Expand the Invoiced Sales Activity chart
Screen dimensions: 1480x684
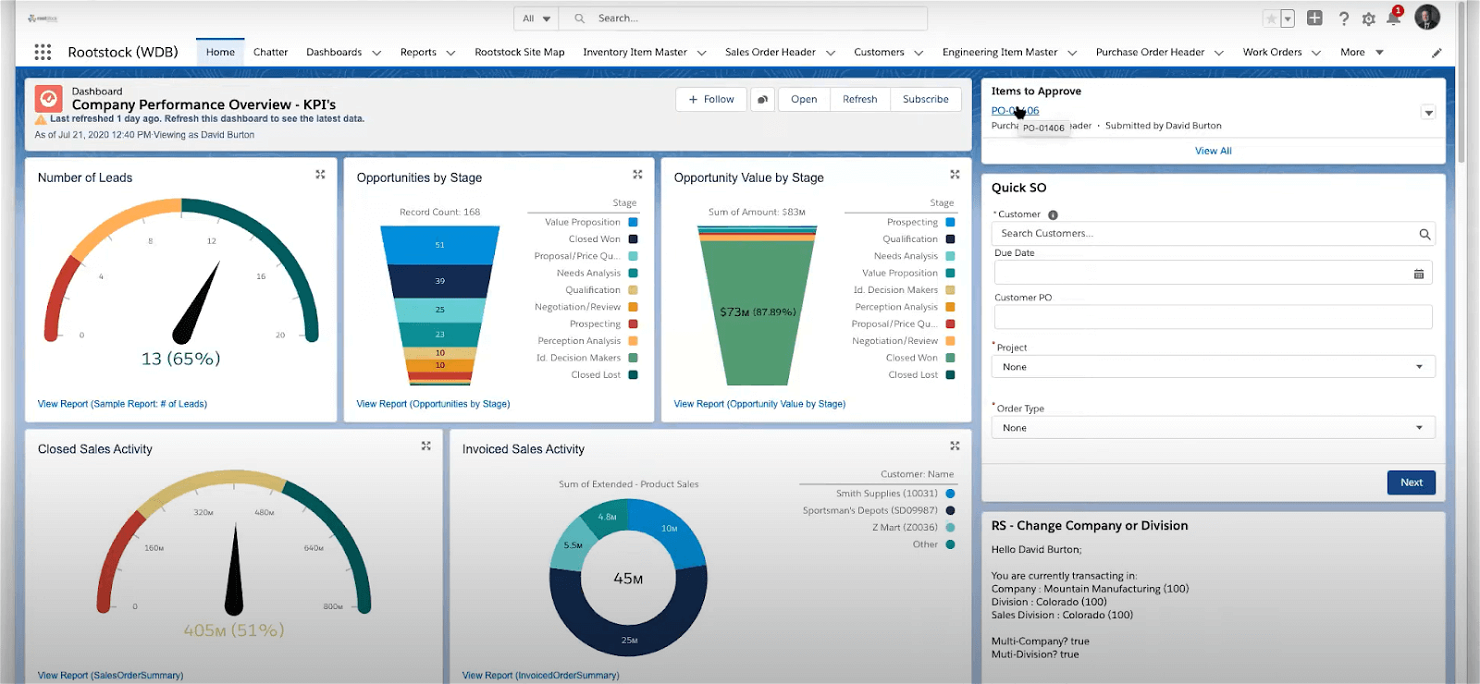click(x=954, y=446)
